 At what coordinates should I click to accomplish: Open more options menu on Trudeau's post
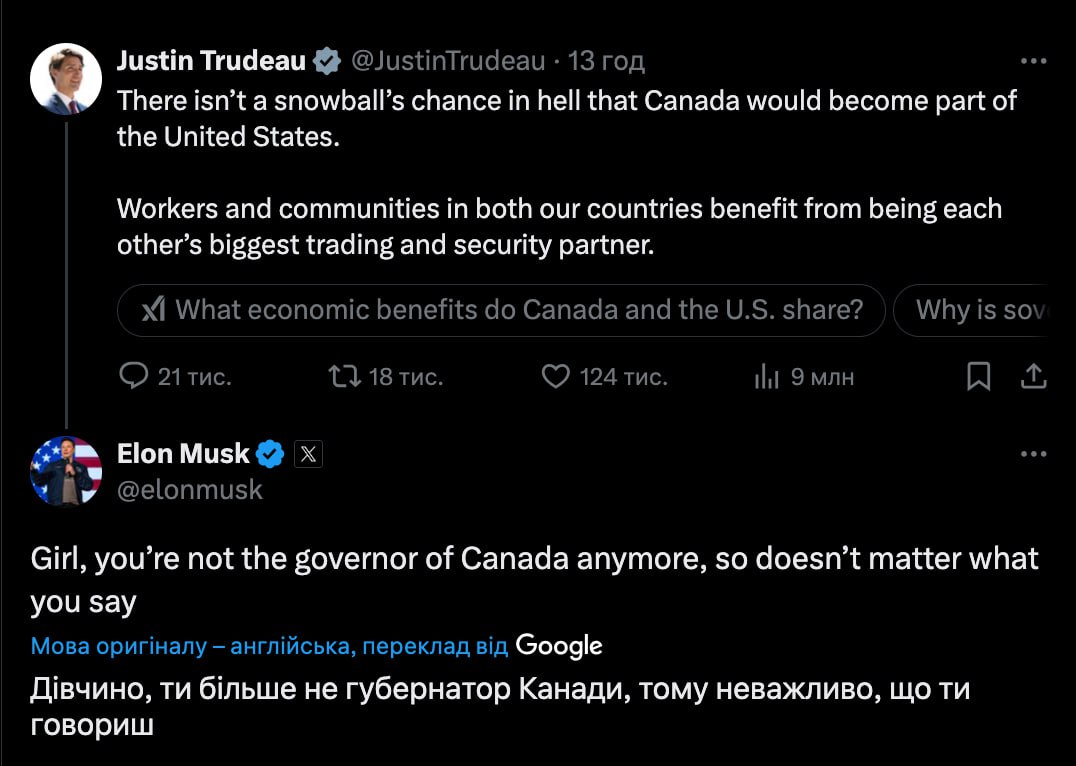(x=1033, y=61)
